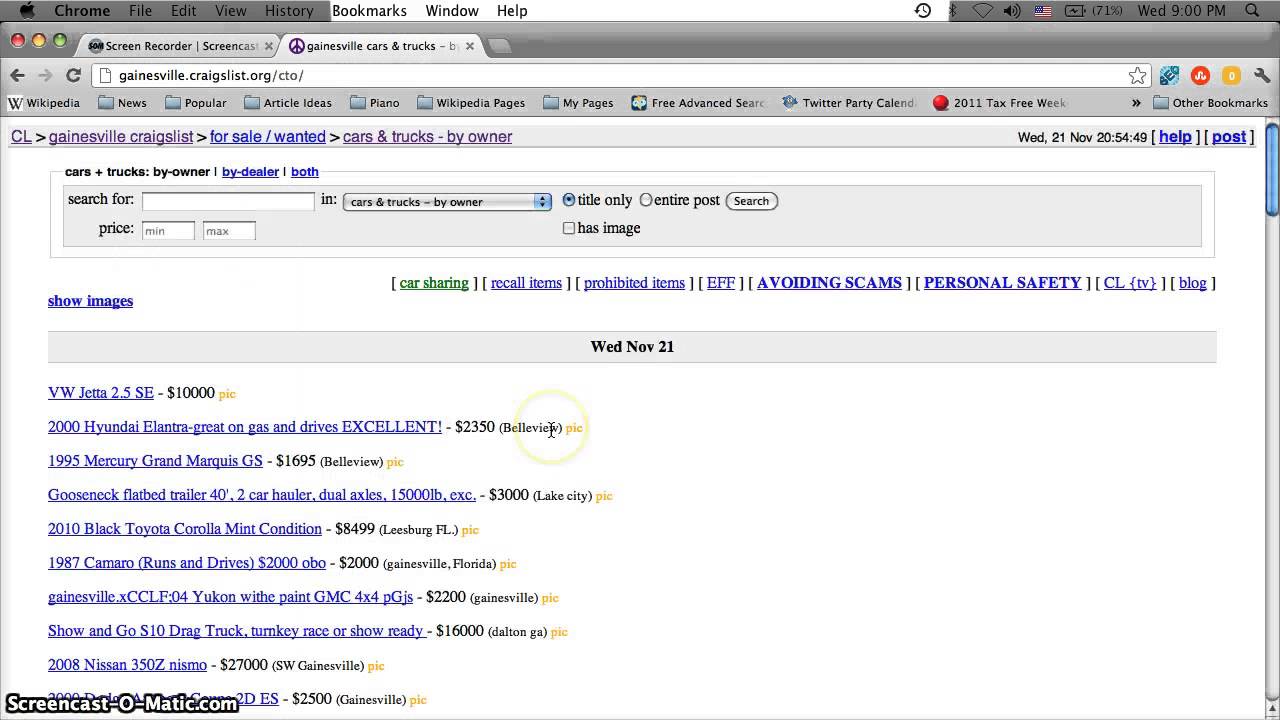The image size is (1280, 720).
Task: Open the View menu
Action: [230, 11]
